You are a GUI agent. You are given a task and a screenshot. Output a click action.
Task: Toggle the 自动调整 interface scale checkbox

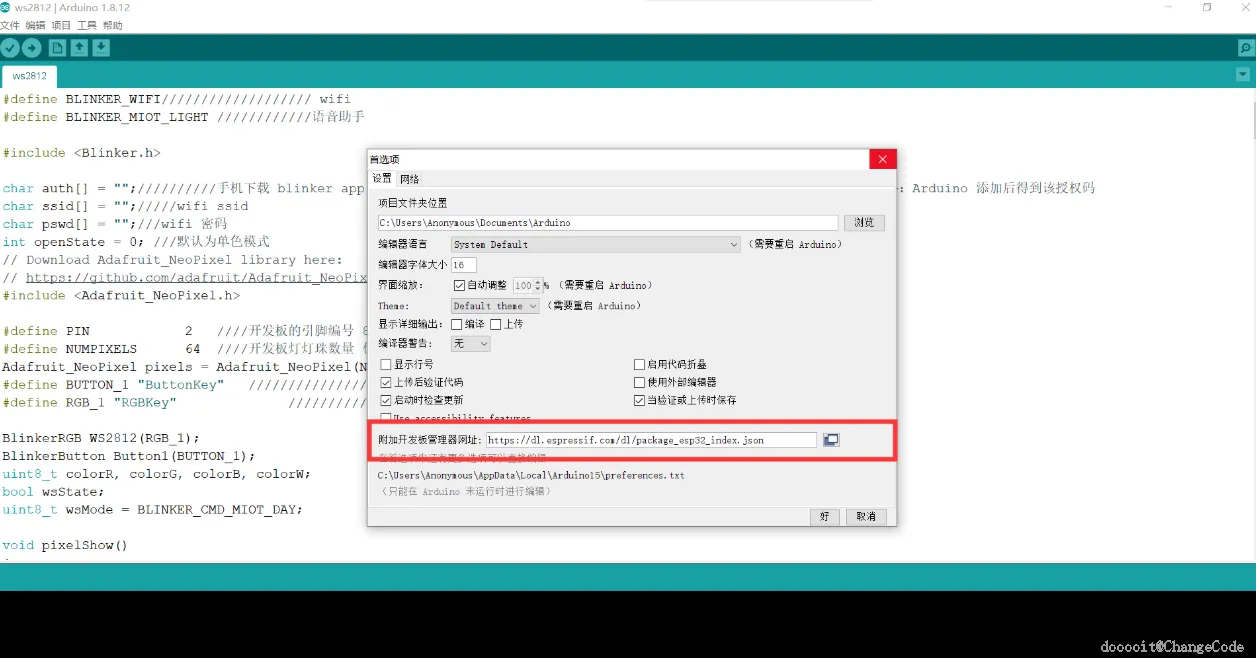[459, 285]
